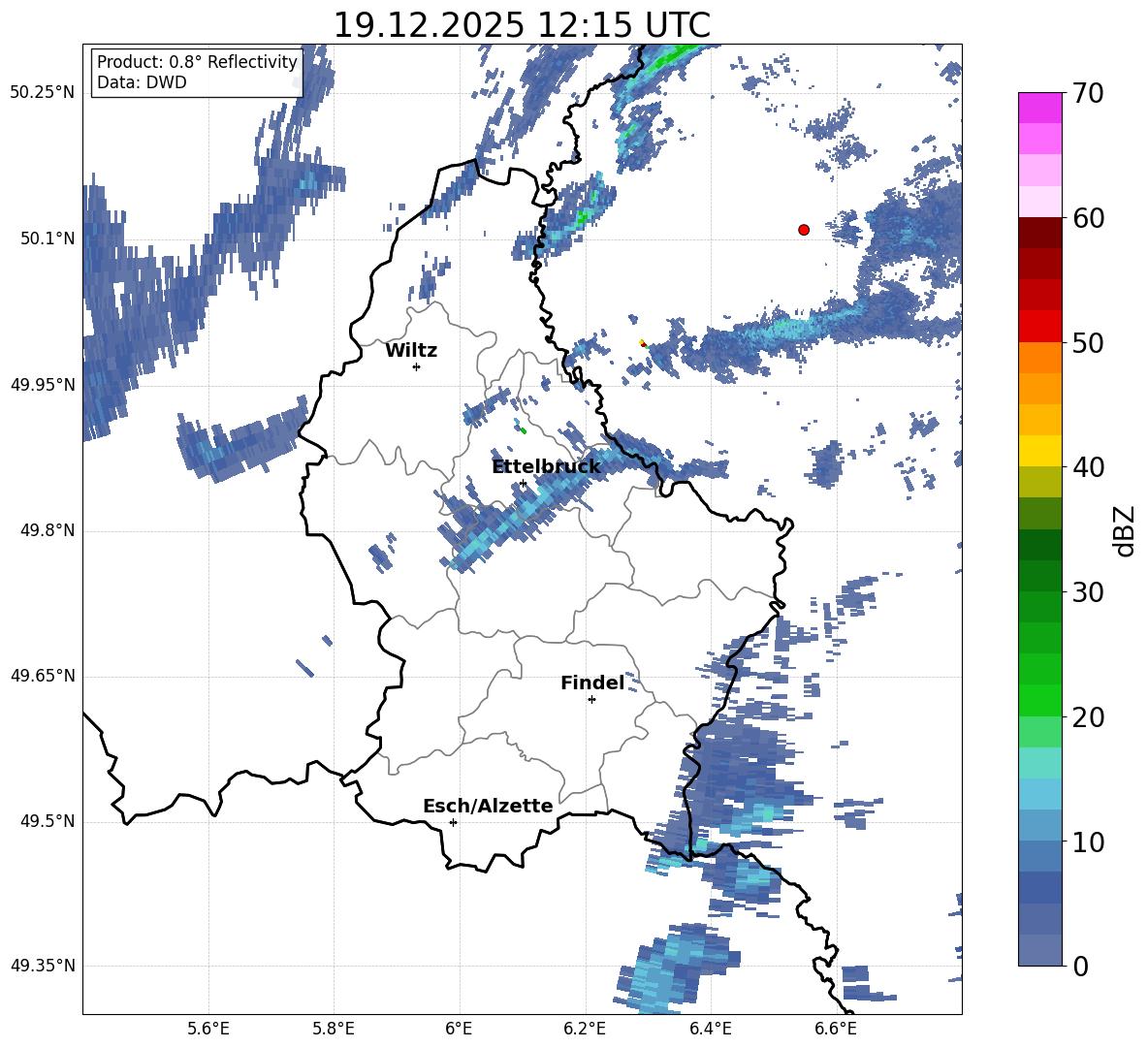Viewport: 1148px width, 1048px height.
Task: Click the Esch/Alzette location cross marker
Action: (453, 822)
